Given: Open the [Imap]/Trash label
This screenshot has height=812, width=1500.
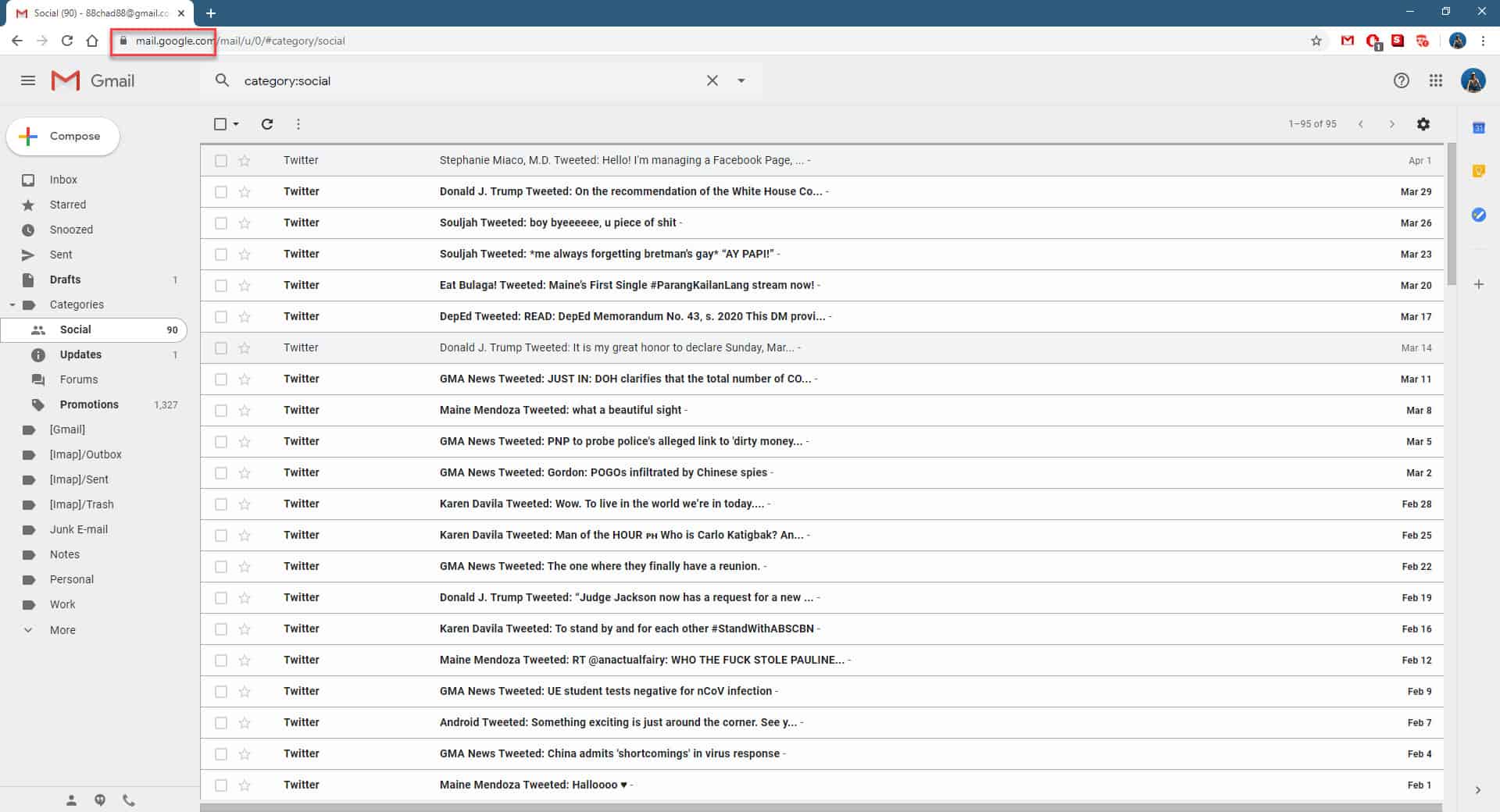Looking at the screenshot, I should (81, 504).
